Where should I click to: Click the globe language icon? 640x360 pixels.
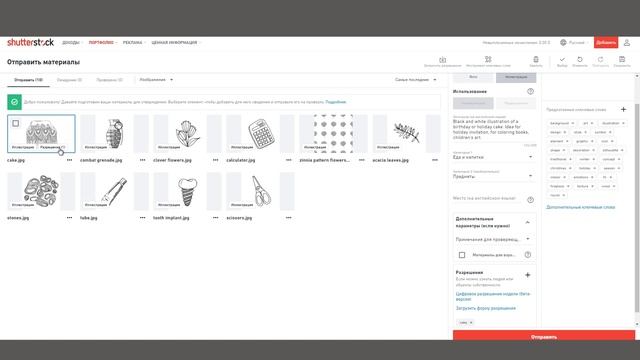point(563,42)
